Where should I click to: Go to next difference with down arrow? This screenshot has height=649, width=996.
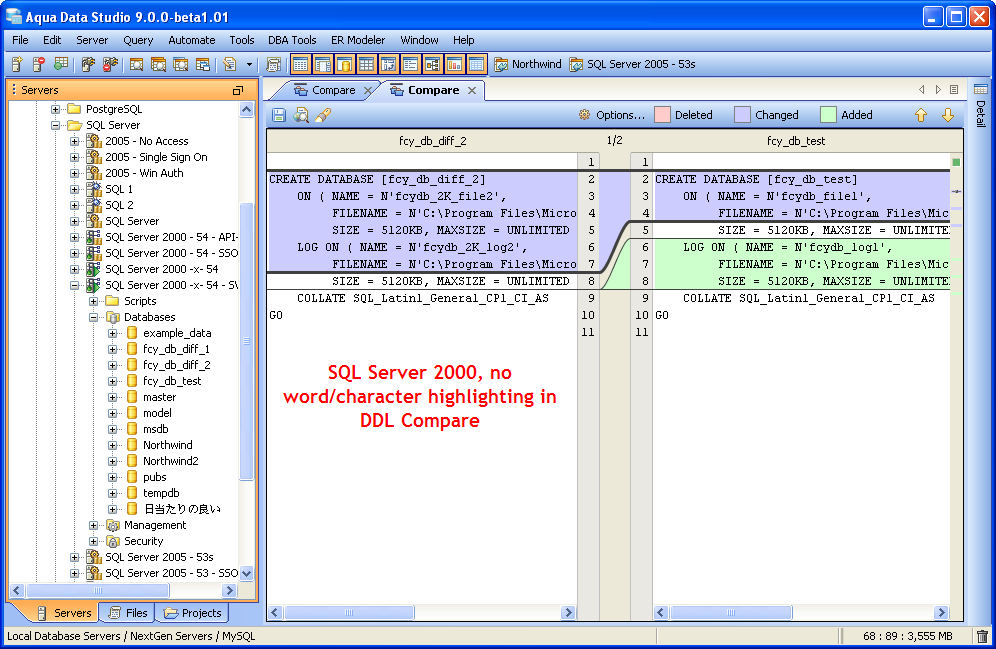click(948, 115)
